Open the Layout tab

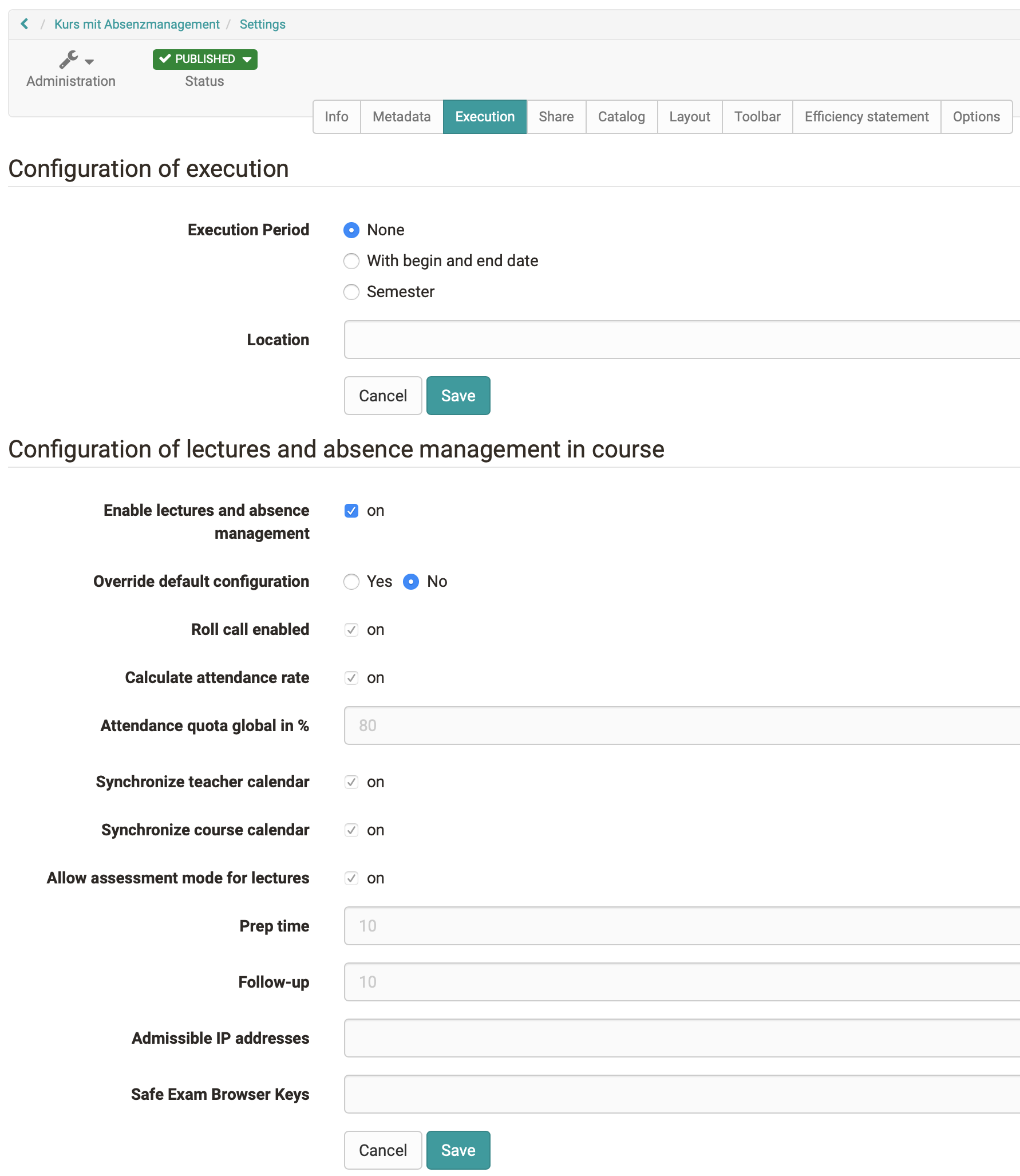[689, 117]
